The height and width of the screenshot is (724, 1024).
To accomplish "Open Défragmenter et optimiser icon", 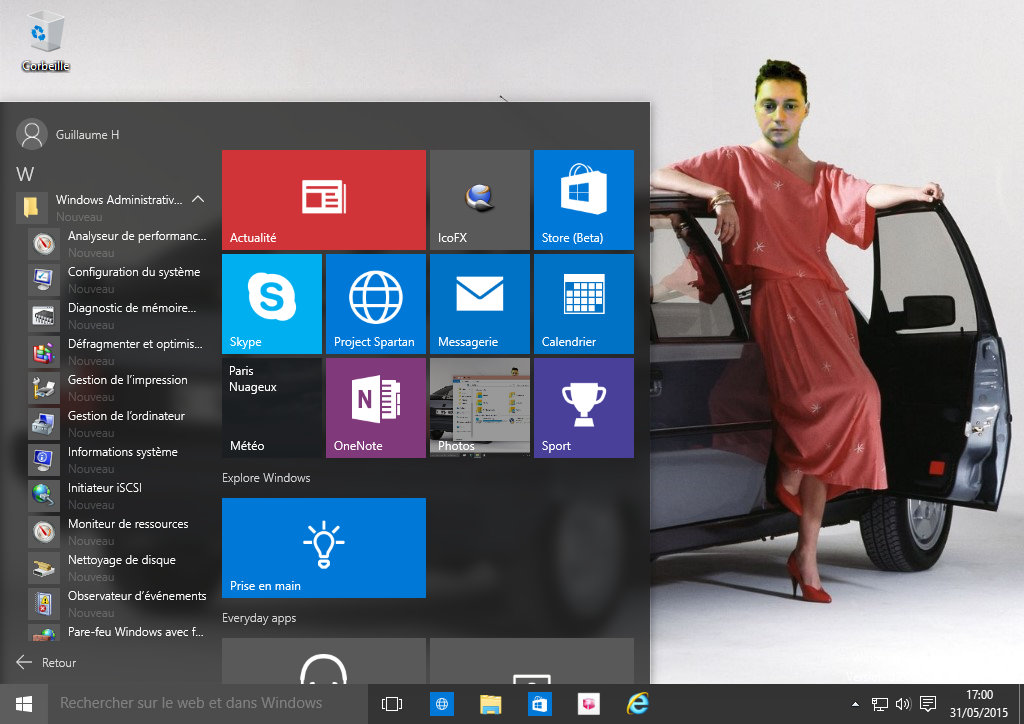I will (x=44, y=352).
